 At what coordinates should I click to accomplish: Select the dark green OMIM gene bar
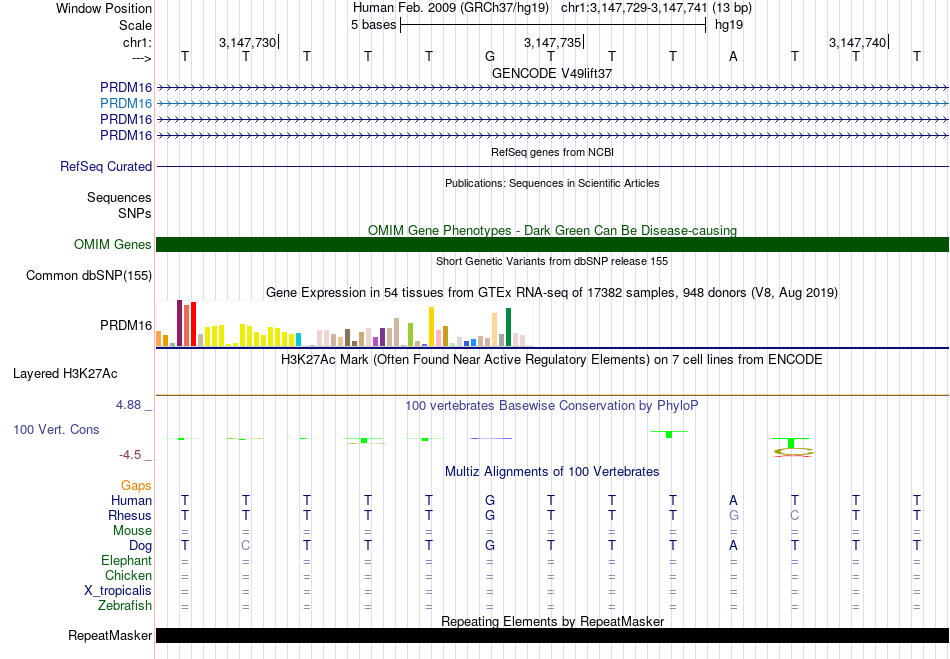552,245
